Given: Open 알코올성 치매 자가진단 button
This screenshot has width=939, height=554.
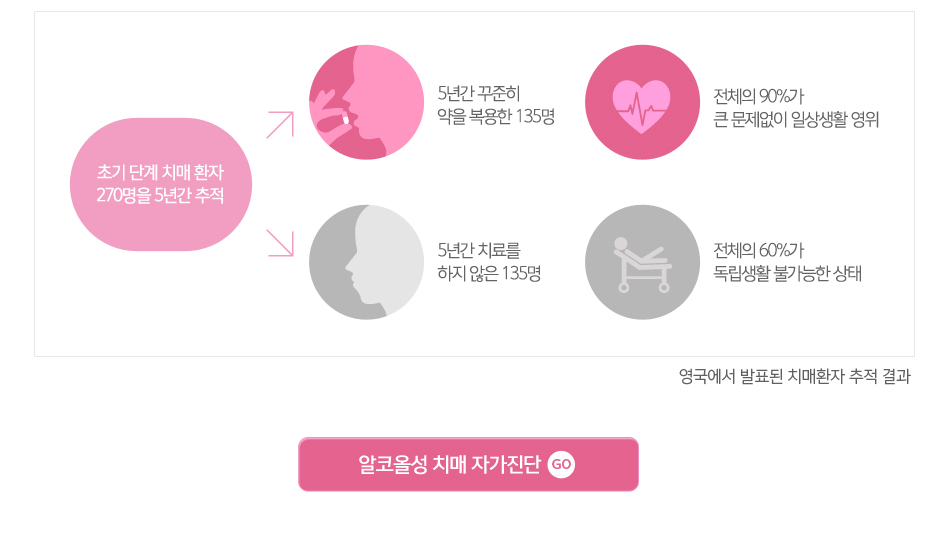Looking at the screenshot, I should point(468,464).
